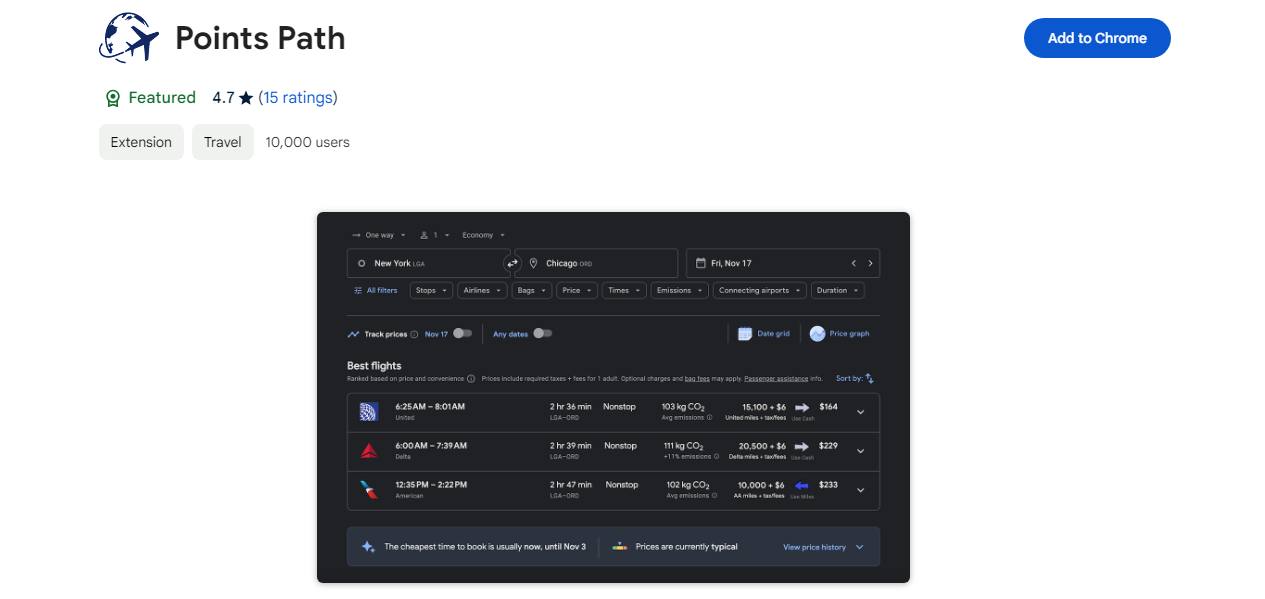Viewport: 1265px width, 599px height.
Task: Open the Airlines filter dropdown
Action: click(x=482, y=291)
